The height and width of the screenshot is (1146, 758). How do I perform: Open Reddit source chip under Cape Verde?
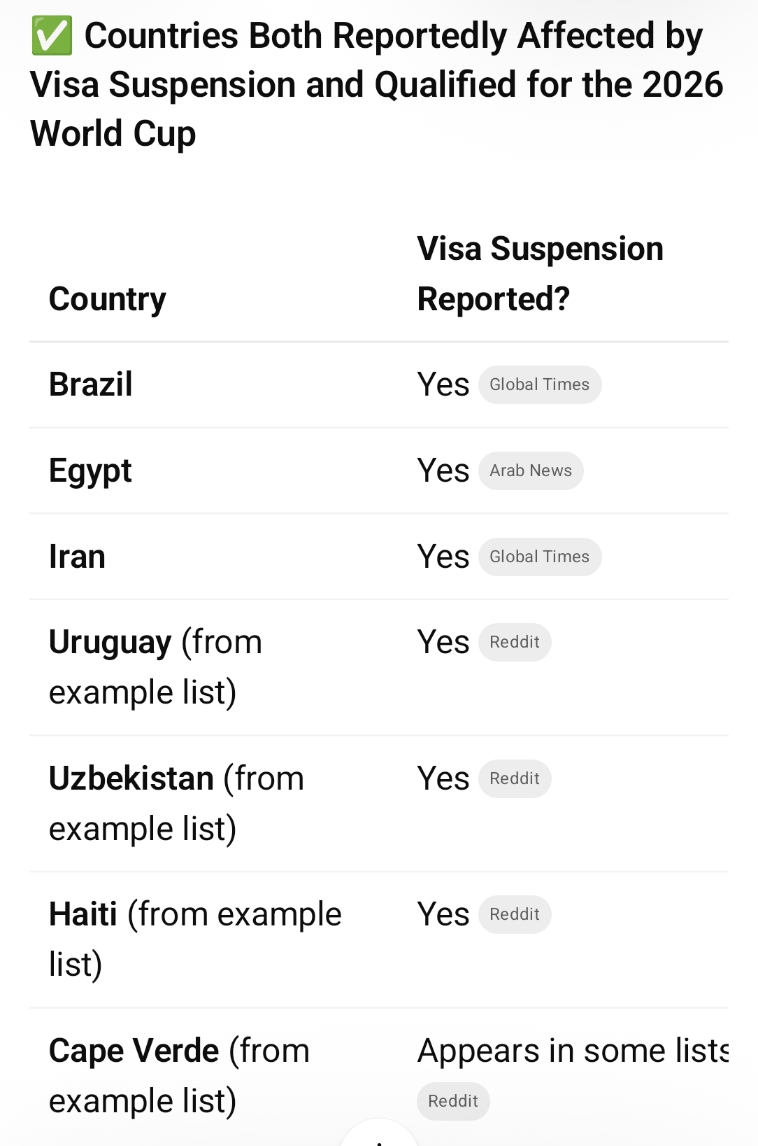pos(453,1101)
